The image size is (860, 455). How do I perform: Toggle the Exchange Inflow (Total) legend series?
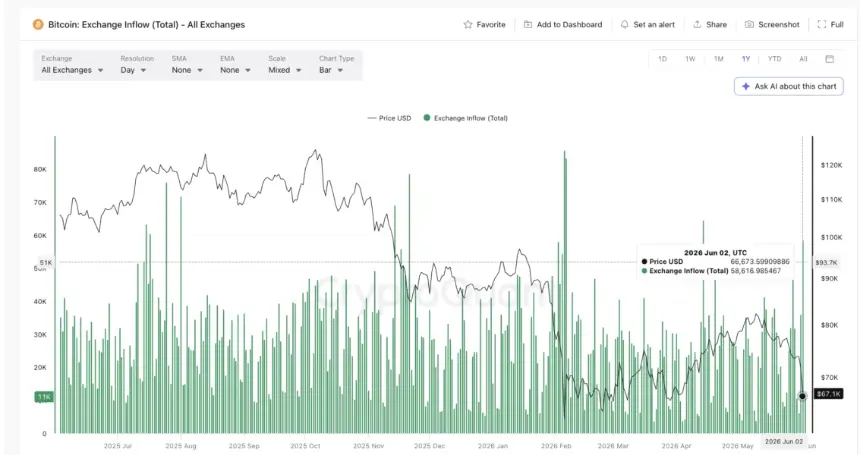466,118
